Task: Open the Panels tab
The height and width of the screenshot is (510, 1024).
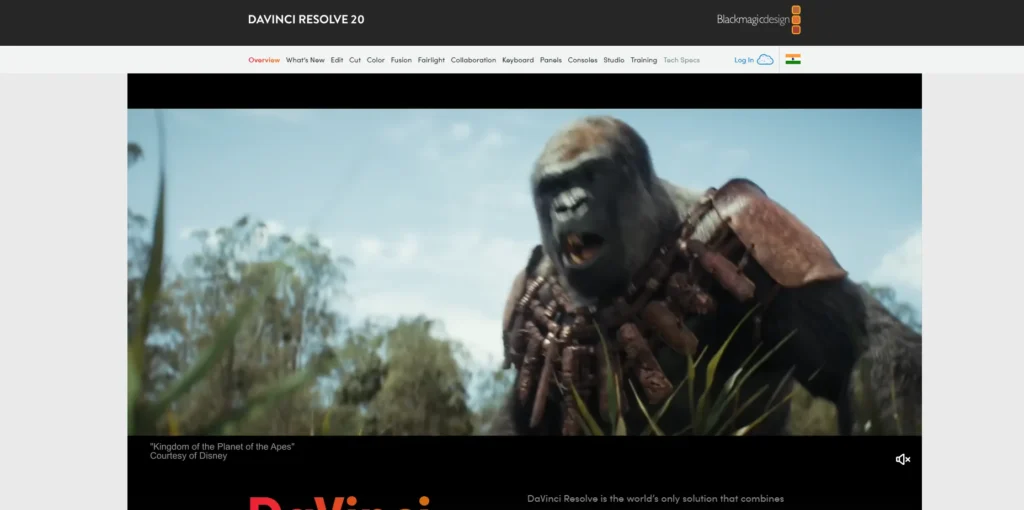Action: [x=551, y=60]
